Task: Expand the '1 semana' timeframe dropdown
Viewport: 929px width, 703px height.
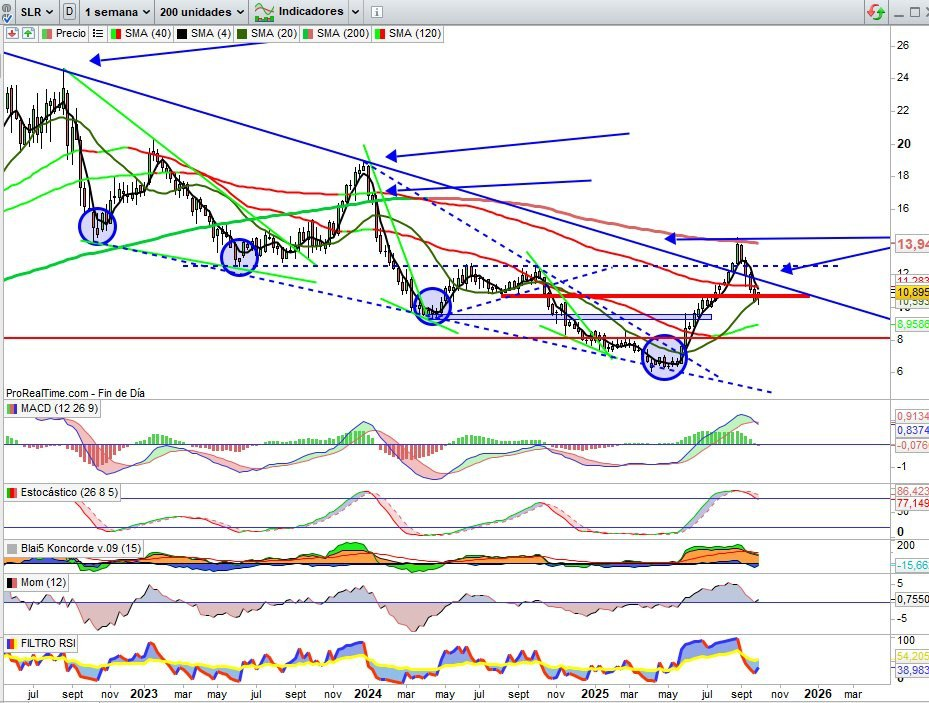Action: pos(118,12)
